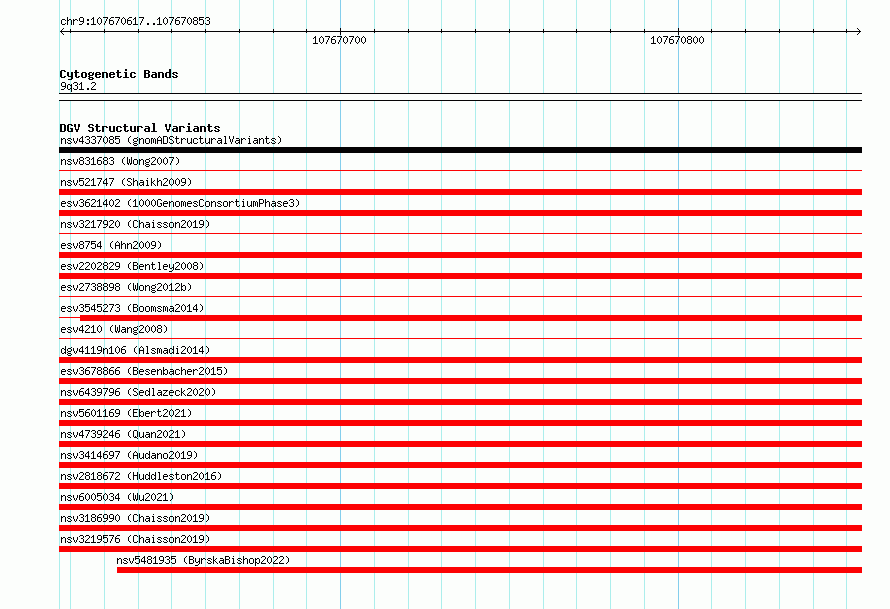This screenshot has height=609, width=890.
Task: Open variant nsv4739246 (Quan2021)
Action: [x=123, y=434]
